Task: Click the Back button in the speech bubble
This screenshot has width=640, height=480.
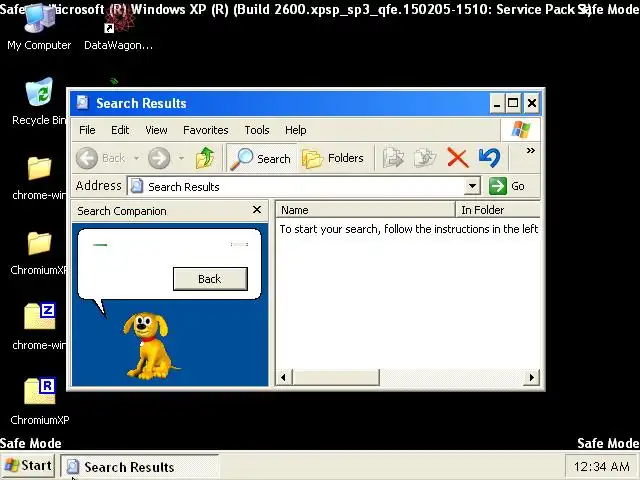Action: coord(210,279)
